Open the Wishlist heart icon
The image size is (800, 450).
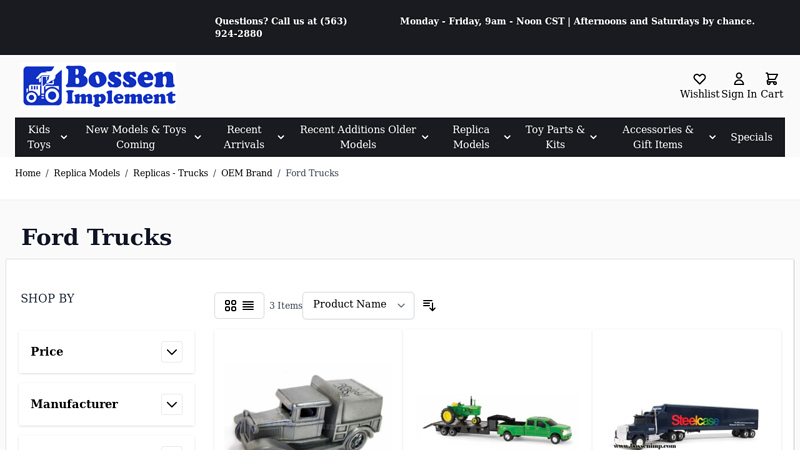point(699,79)
